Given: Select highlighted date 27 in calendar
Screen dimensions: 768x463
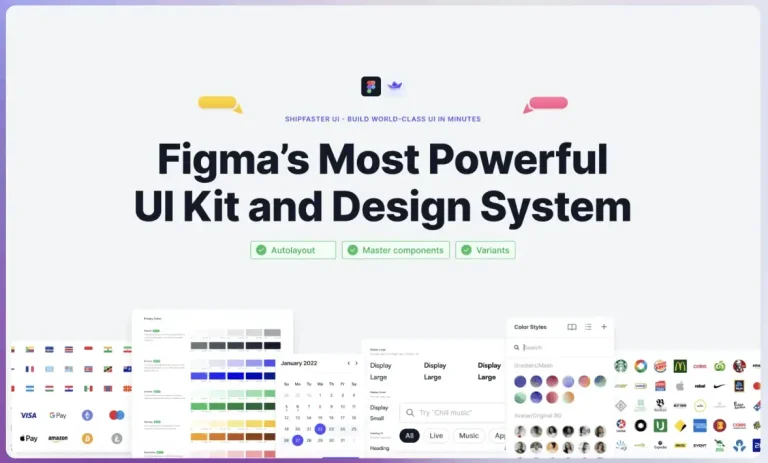Looking at the screenshot, I should click(x=297, y=440).
